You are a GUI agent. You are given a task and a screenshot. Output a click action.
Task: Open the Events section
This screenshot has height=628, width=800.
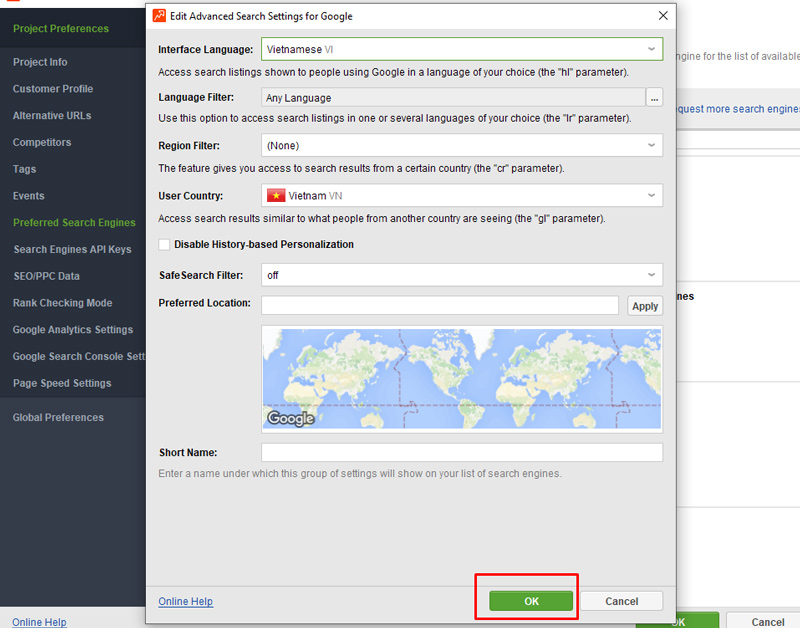pyautogui.click(x=29, y=196)
